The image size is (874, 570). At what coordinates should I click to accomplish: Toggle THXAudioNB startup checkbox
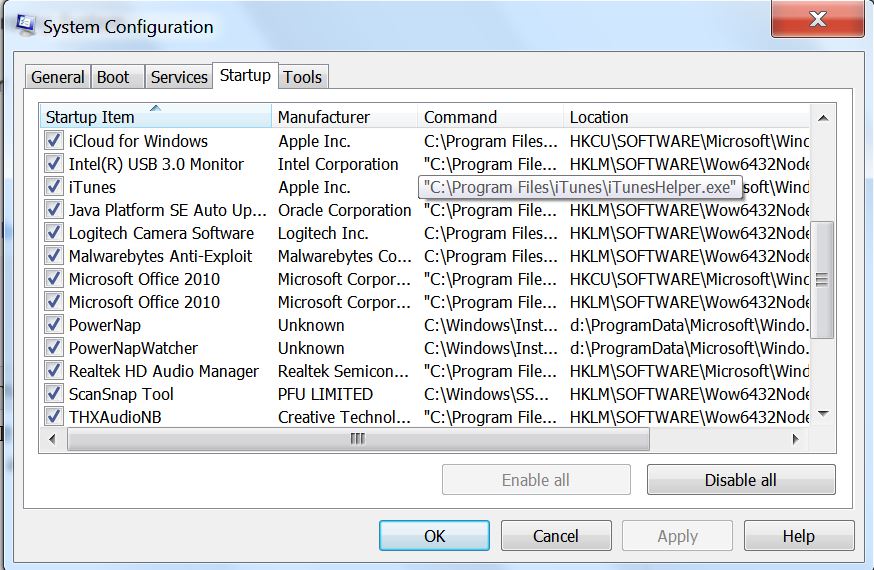(x=54, y=416)
